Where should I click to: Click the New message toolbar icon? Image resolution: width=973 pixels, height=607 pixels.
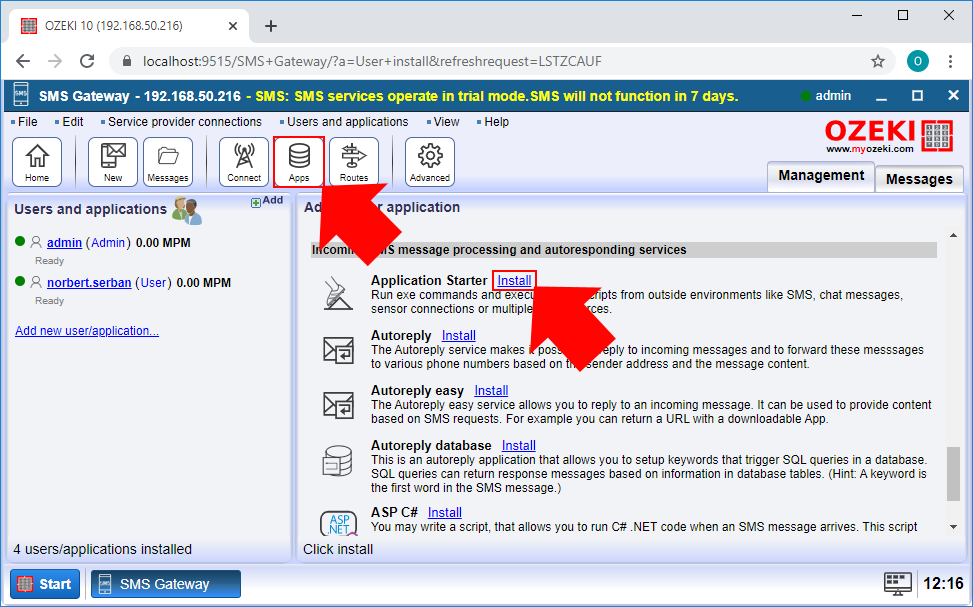tap(112, 161)
